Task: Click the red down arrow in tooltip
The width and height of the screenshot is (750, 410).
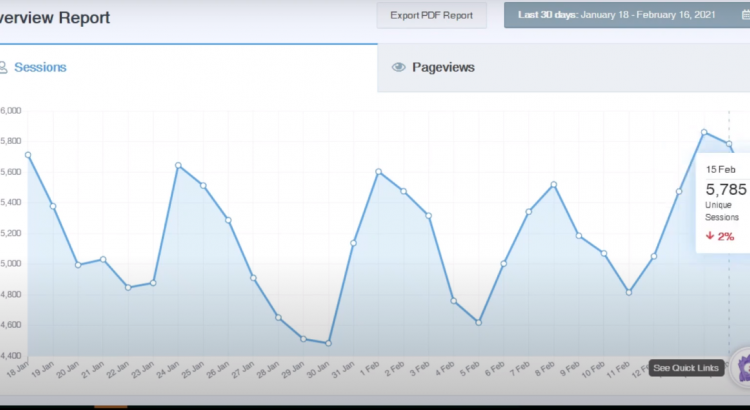Action: tap(709, 236)
